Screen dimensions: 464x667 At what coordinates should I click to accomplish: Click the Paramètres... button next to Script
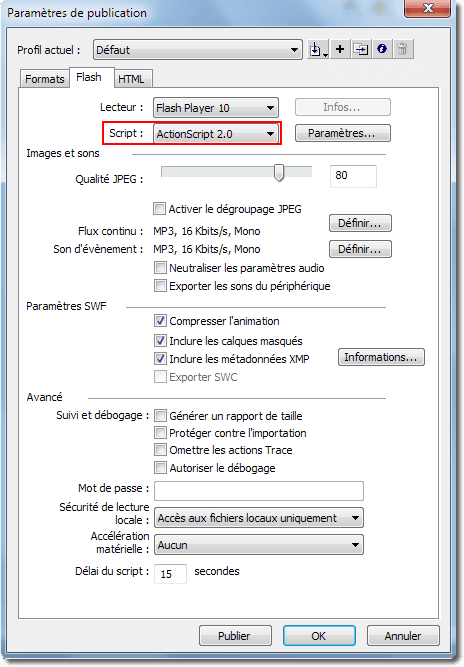coord(342,133)
